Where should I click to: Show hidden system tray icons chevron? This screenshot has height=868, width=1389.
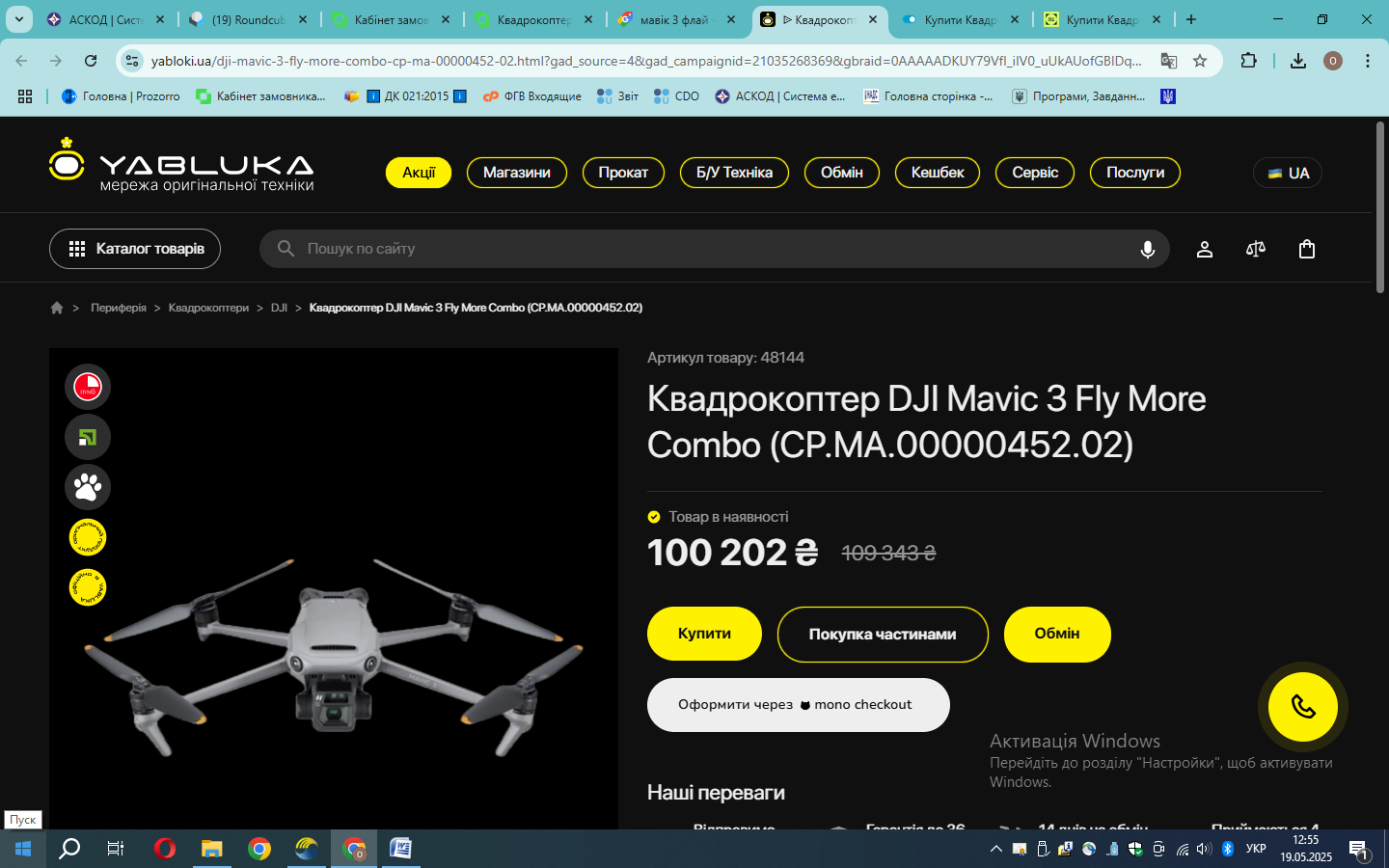(996, 849)
